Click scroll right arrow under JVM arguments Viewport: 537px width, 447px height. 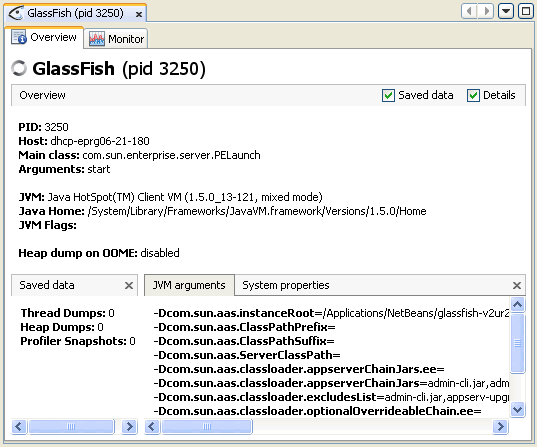(500, 426)
